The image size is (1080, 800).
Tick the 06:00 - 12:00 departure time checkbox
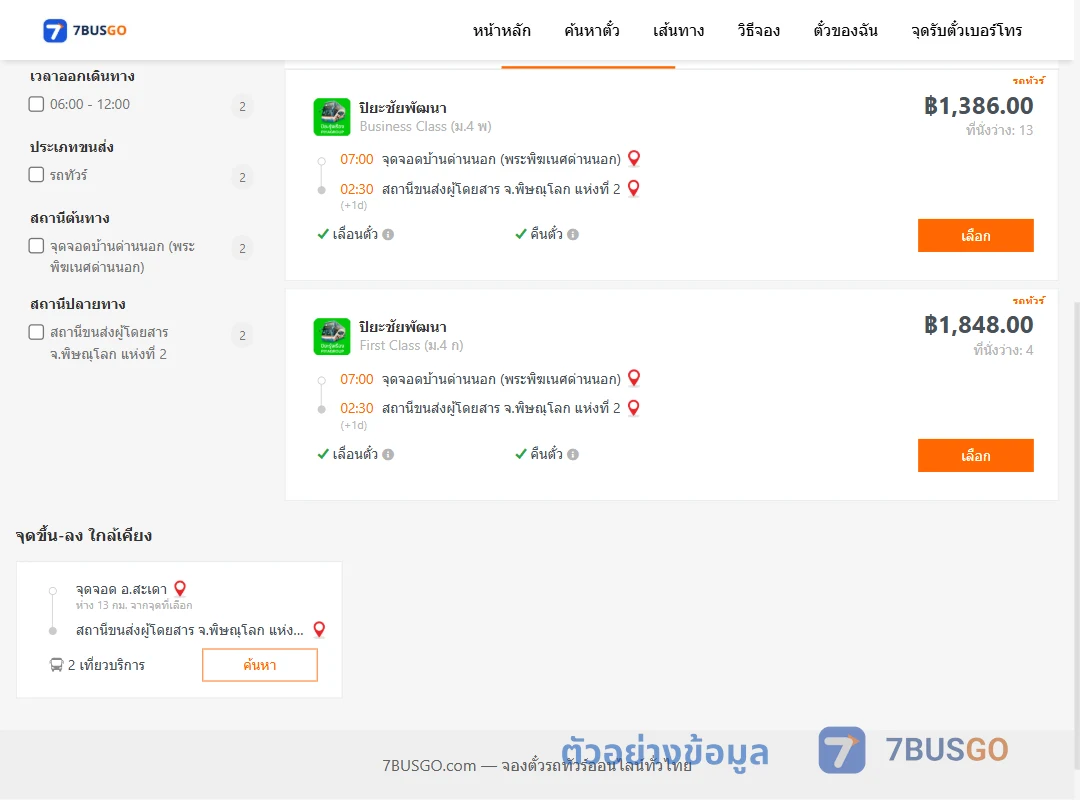tap(37, 104)
